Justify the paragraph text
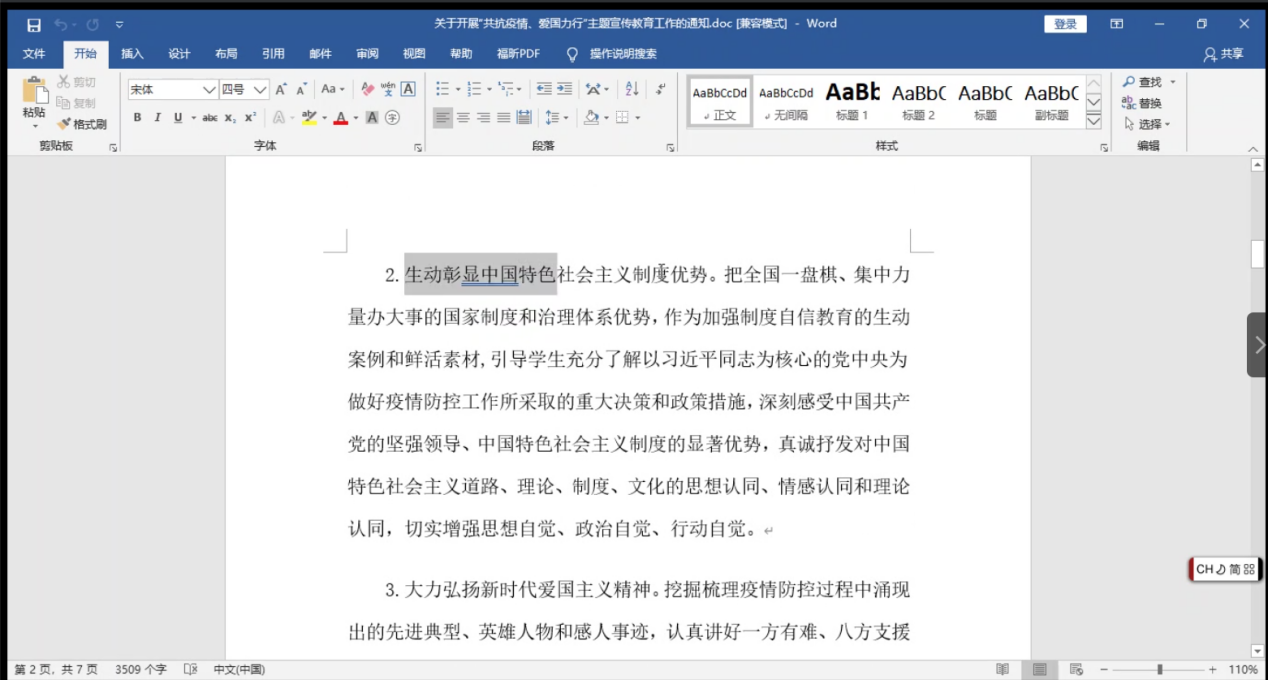Viewport: 1268px width, 680px height. 503,117
